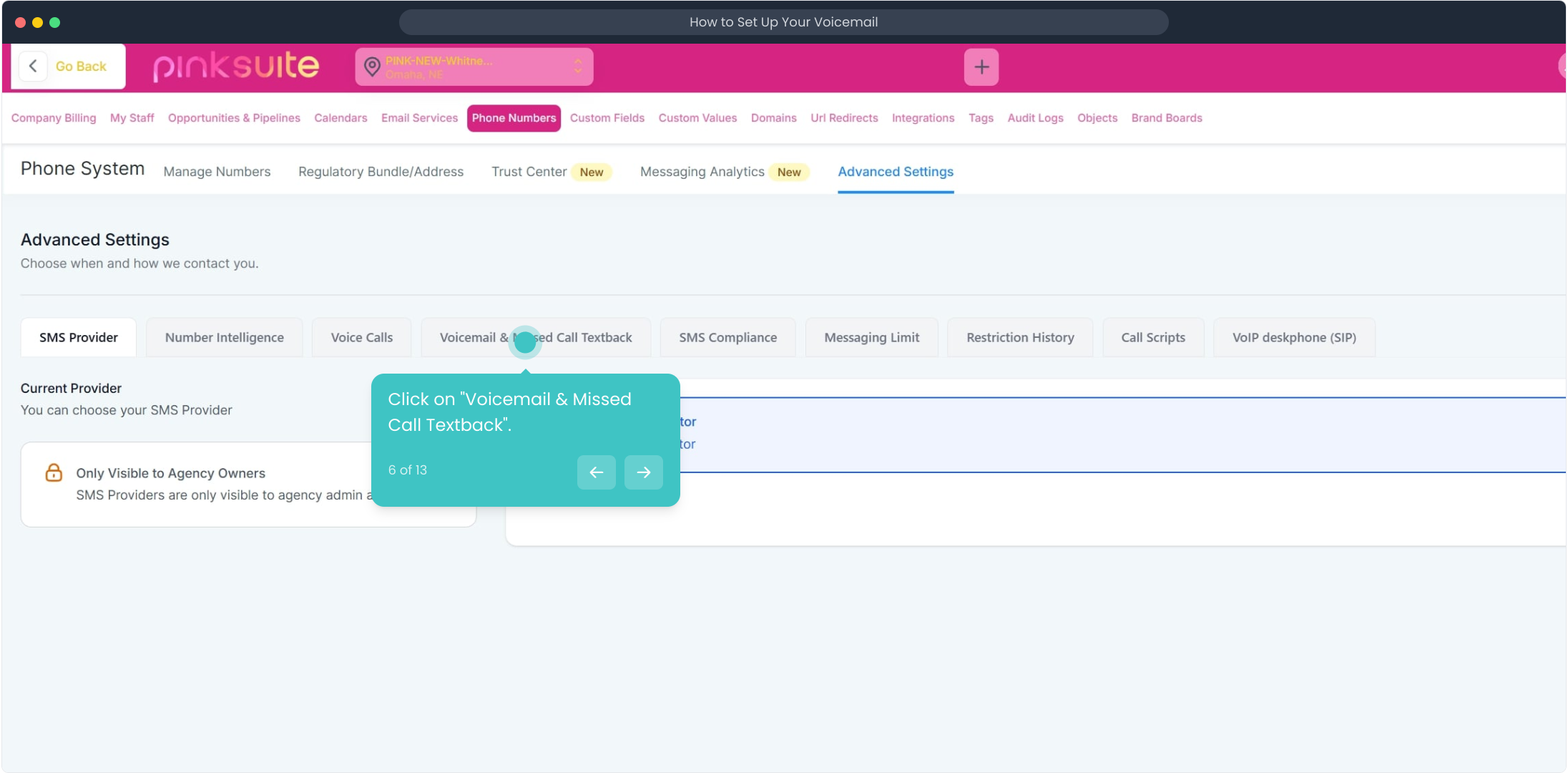Click the browser title bar 'How to Set Up Your Voicemail'
Screen dimensions: 1568x773
[x=783, y=22]
